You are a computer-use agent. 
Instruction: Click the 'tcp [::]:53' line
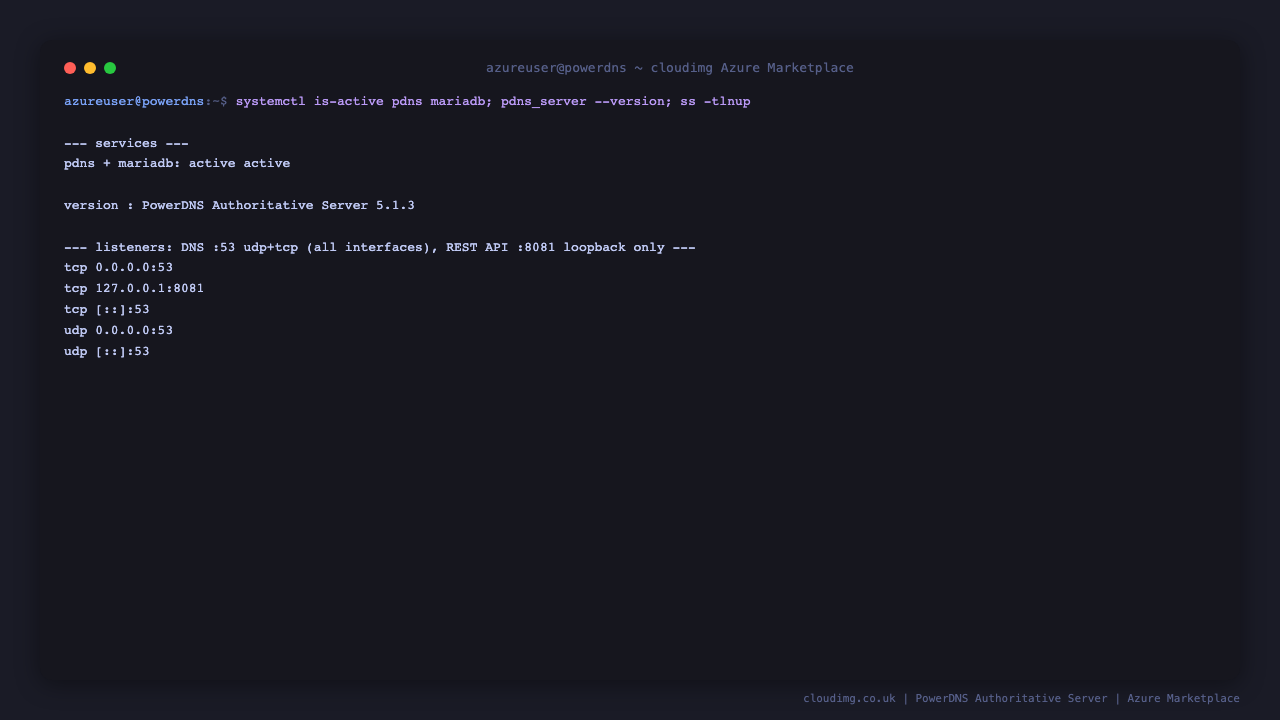point(107,309)
